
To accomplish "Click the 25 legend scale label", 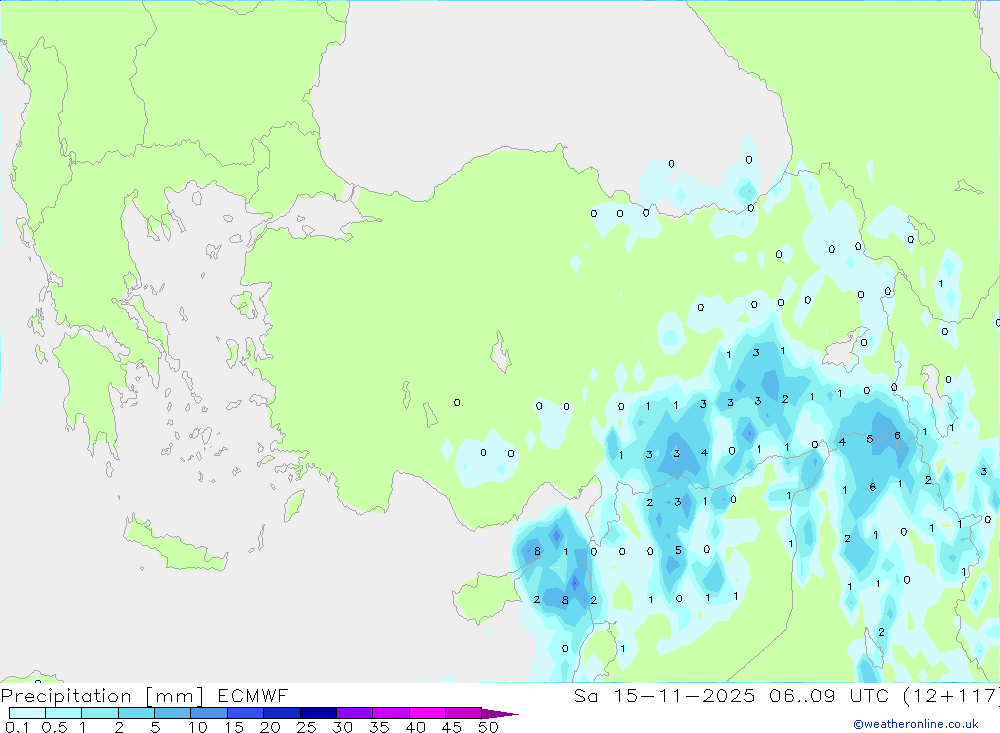I will click(306, 727).
